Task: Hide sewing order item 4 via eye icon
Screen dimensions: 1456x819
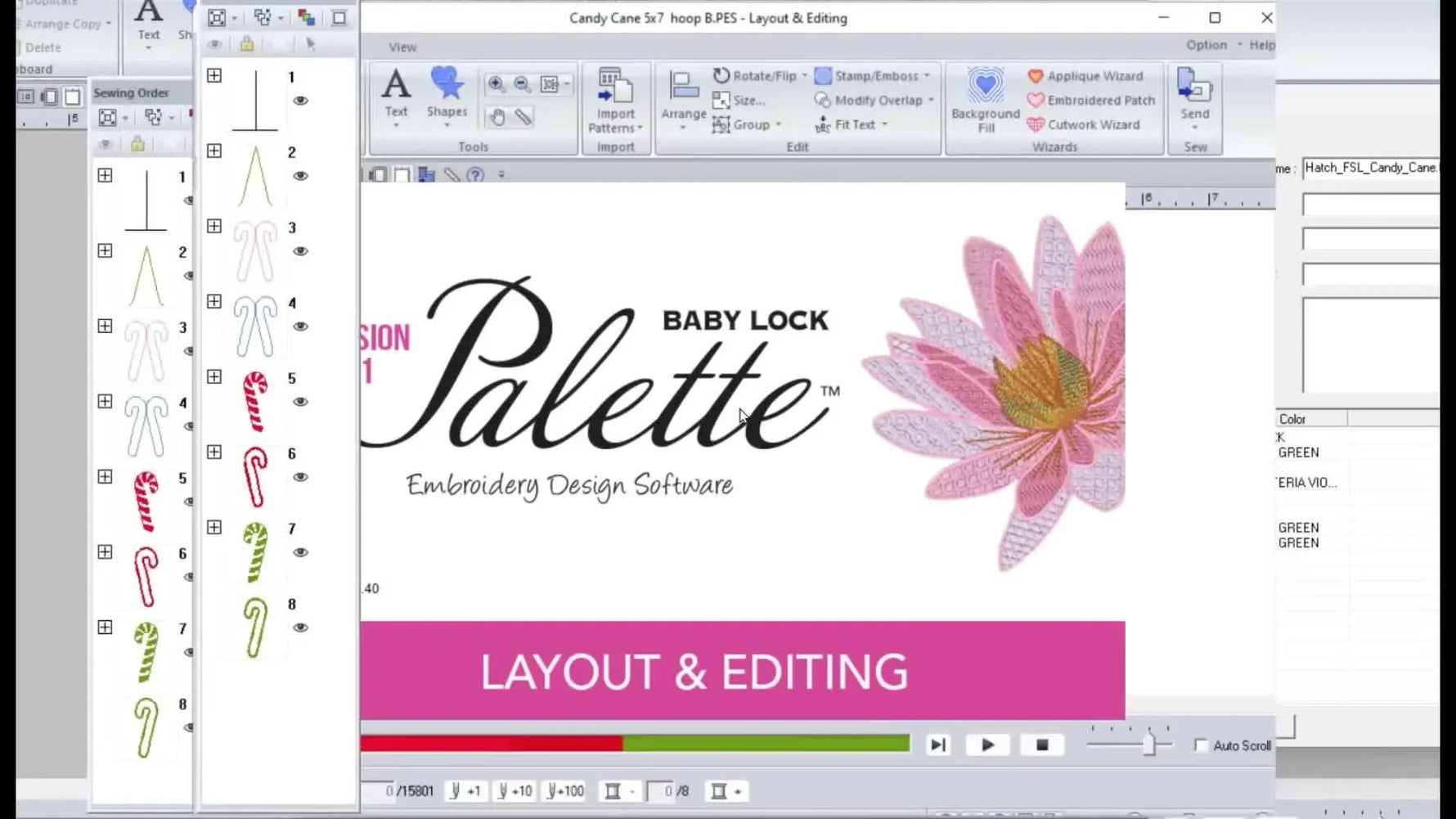Action: point(300,326)
